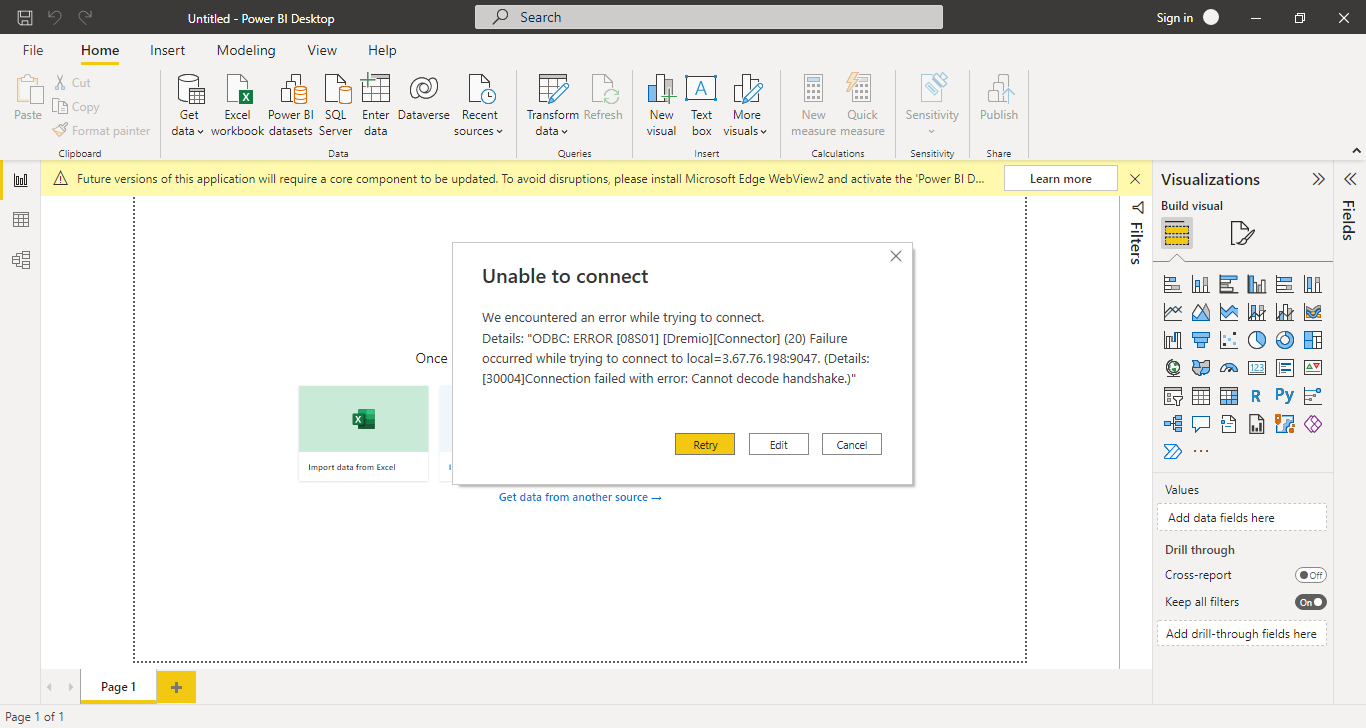The width and height of the screenshot is (1366, 728).
Task: Pick the line chart visual
Action: click(x=1173, y=313)
